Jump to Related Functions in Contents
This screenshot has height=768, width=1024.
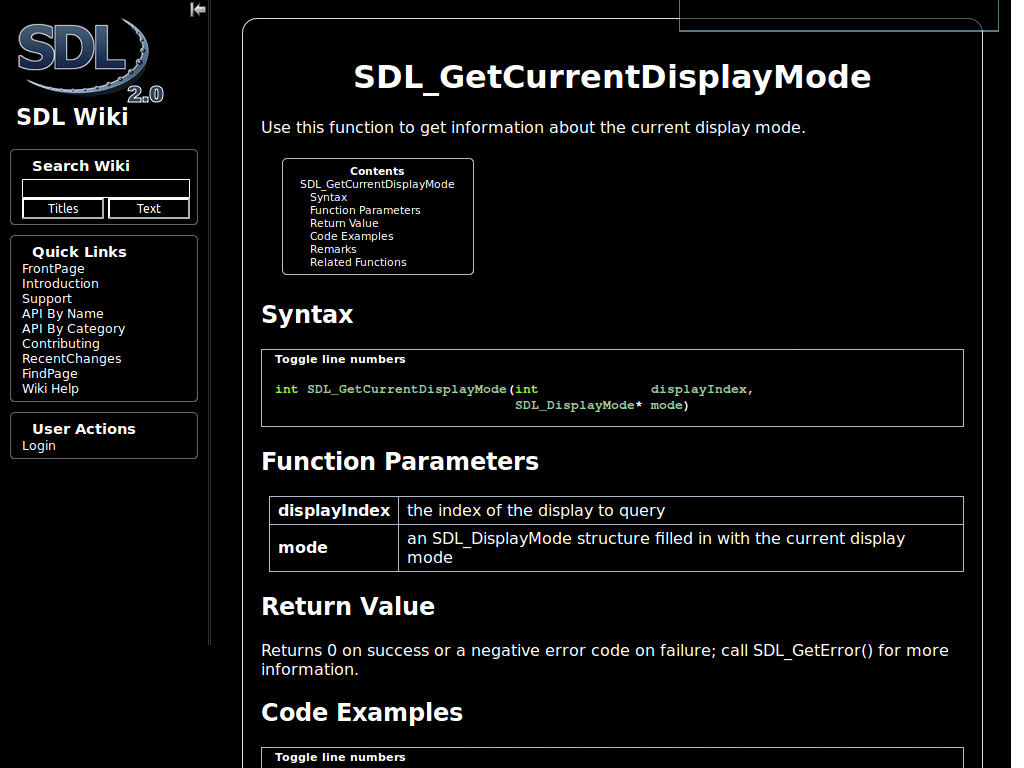pos(357,262)
